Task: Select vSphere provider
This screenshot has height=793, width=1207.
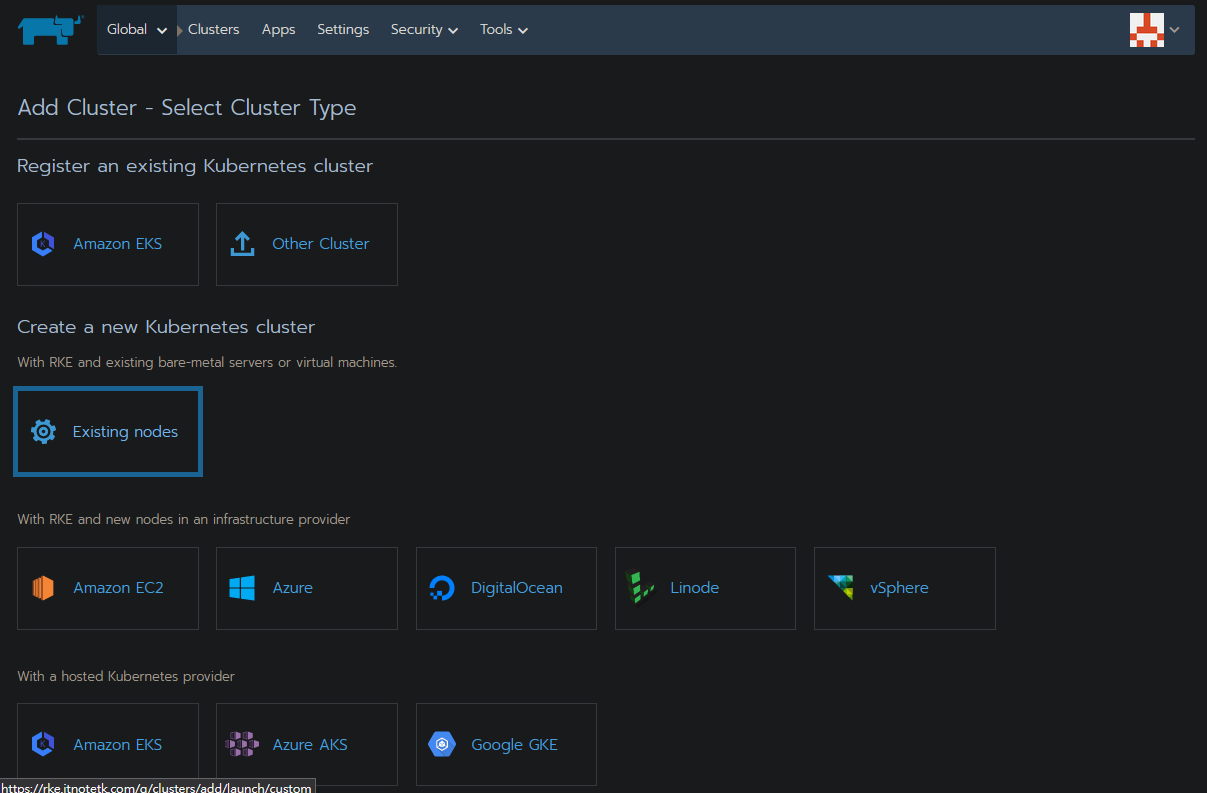Action: pyautogui.click(x=905, y=588)
